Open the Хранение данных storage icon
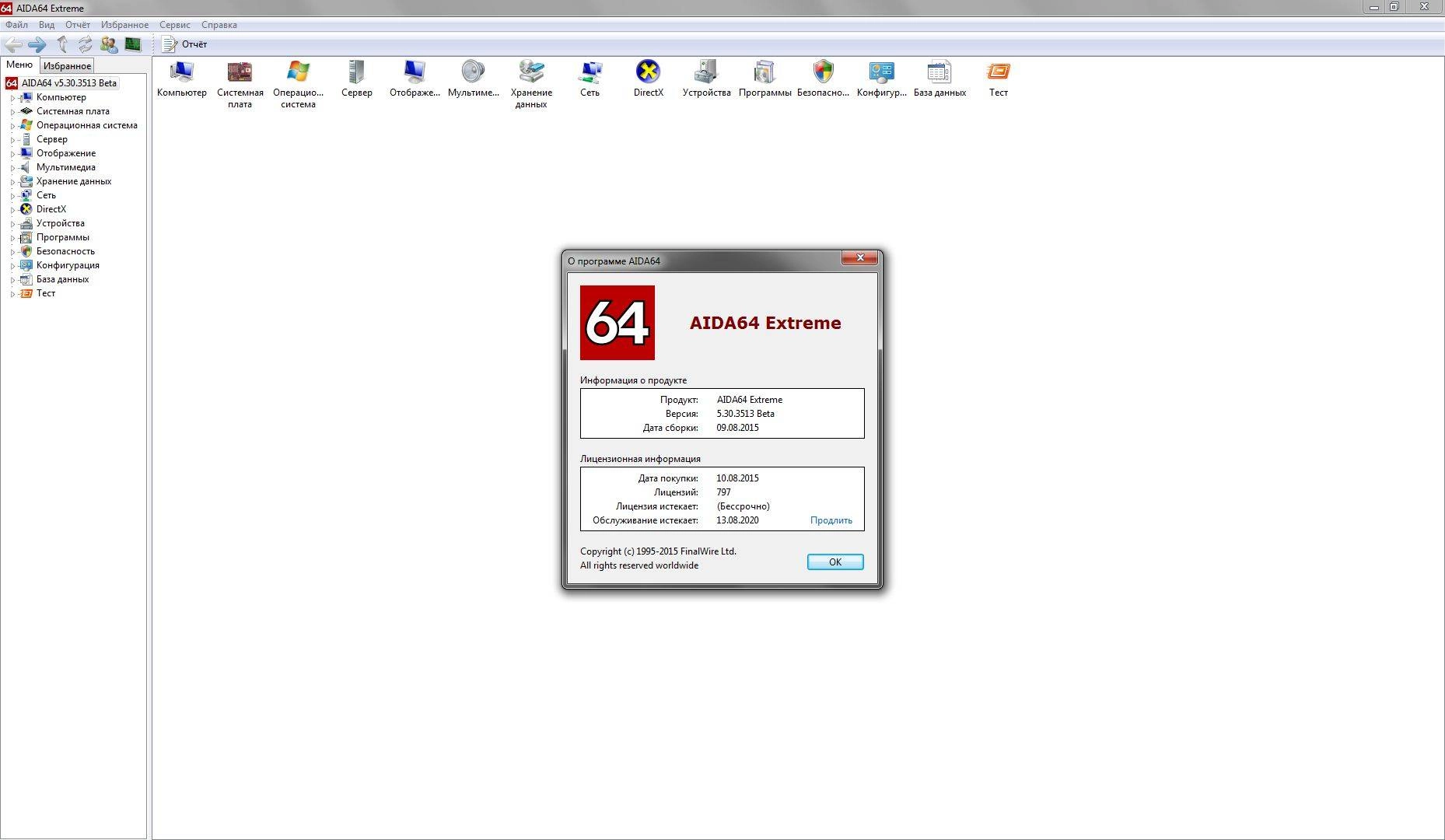This screenshot has width=1445, height=840. coord(531,84)
